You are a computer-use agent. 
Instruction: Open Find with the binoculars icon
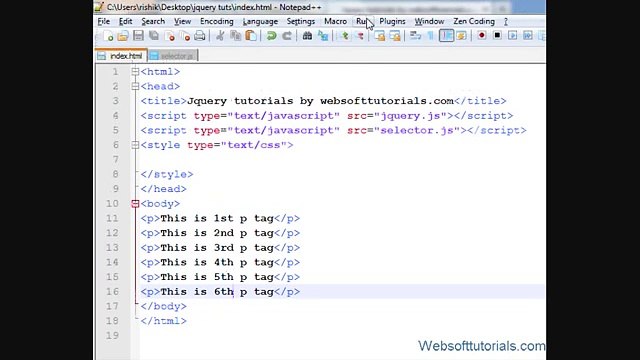click(x=307, y=36)
